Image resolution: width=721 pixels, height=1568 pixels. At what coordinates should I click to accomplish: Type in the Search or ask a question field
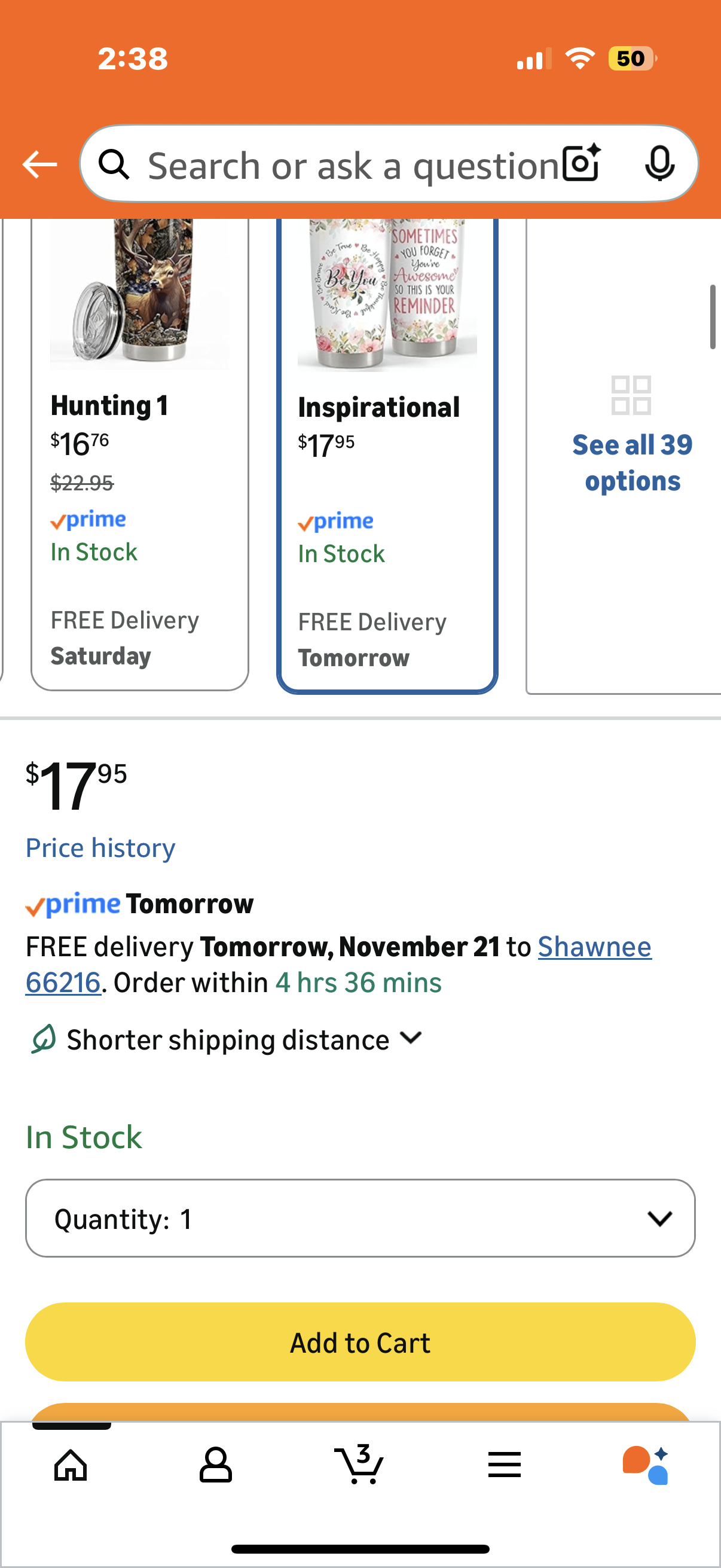coord(353,165)
